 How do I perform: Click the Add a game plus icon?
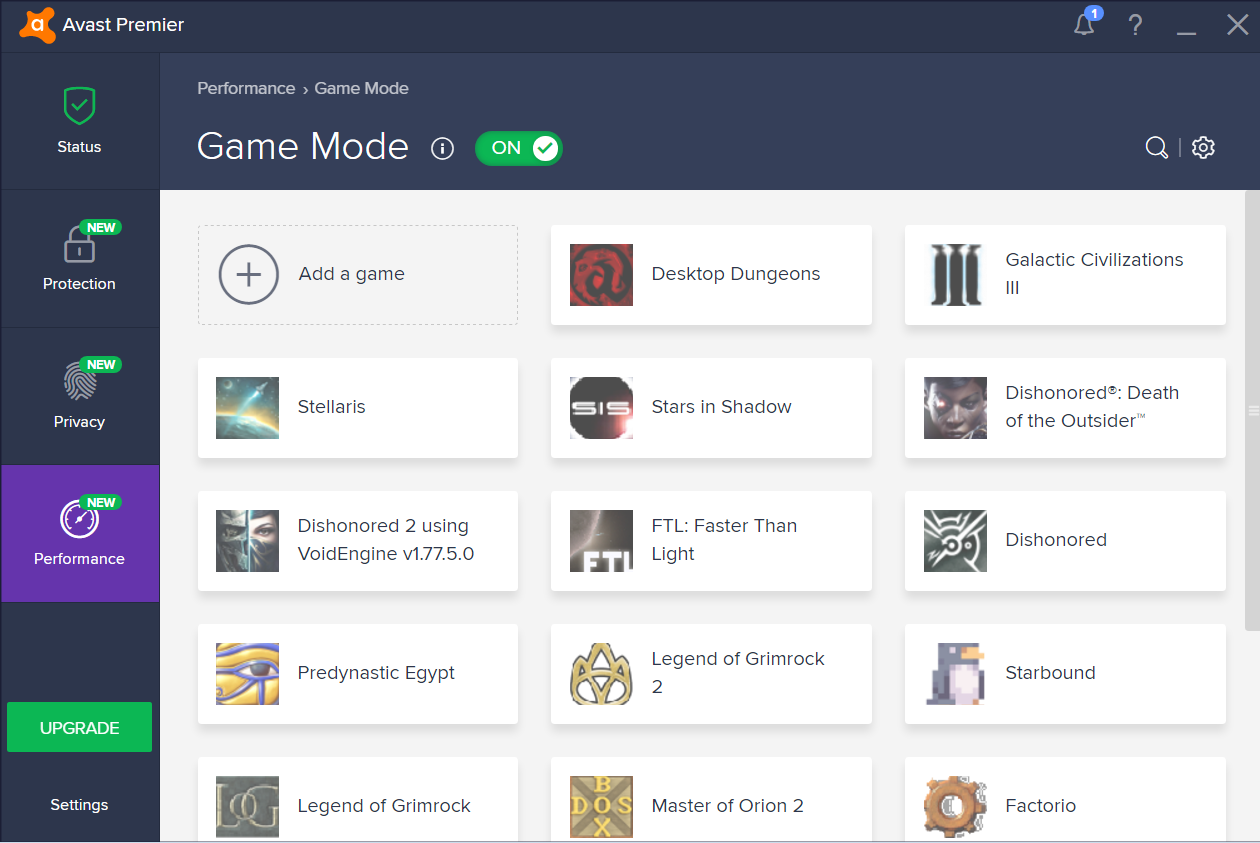click(x=248, y=274)
